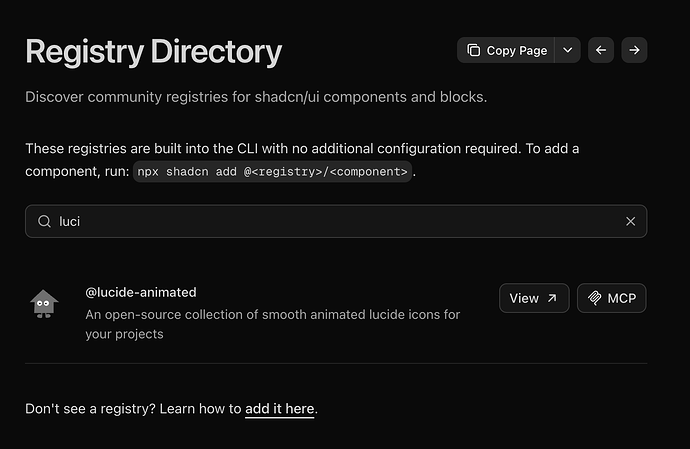Click the "Discover community registries" subtitle
This screenshot has width=690, height=449.
(x=256, y=98)
